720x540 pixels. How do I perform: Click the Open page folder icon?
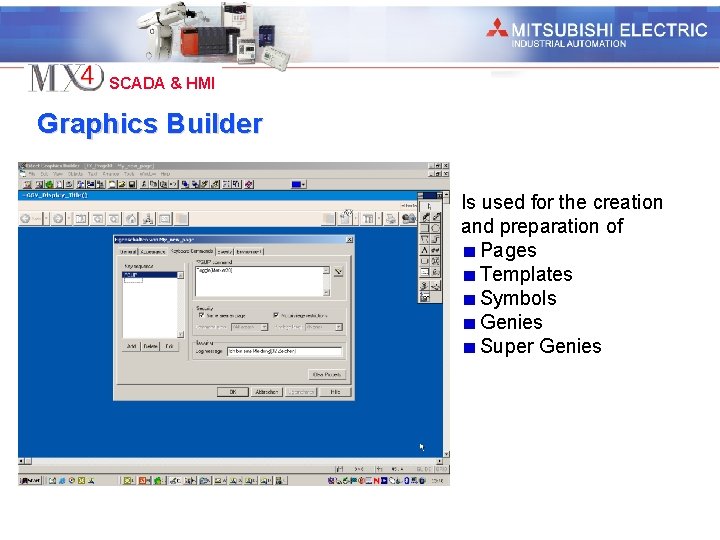[x=122, y=184]
